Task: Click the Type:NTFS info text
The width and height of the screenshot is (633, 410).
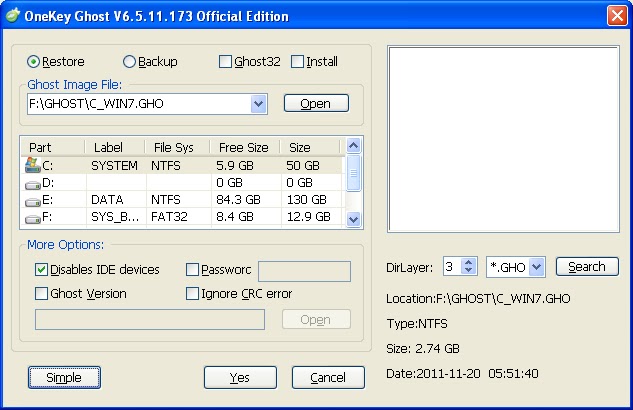Action: click(x=417, y=324)
